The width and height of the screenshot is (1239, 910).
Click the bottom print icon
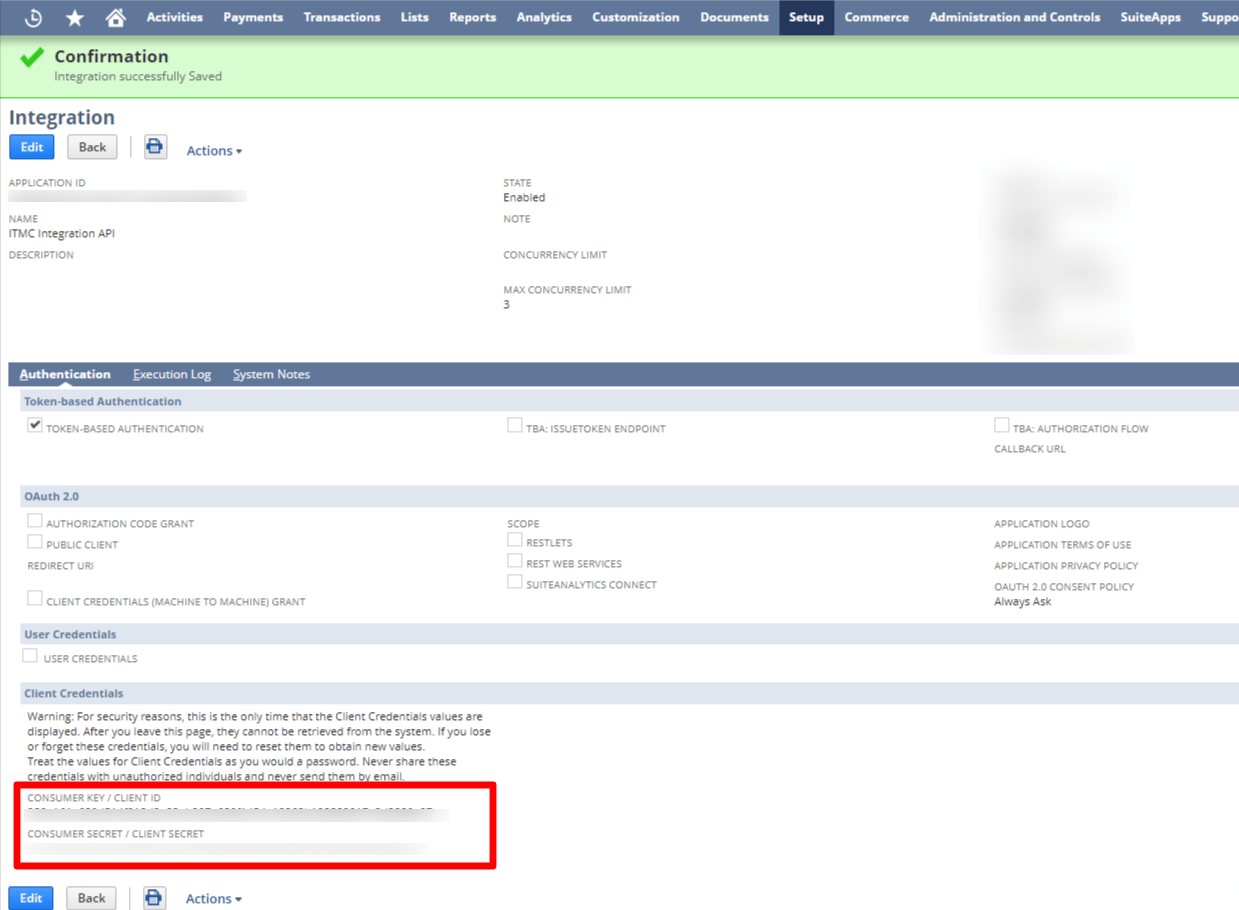click(x=154, y=898)
